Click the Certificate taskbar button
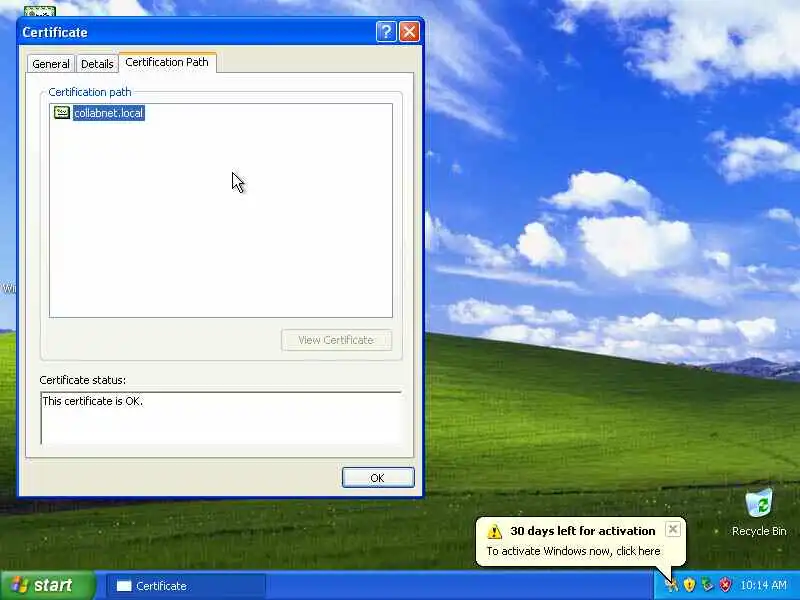Screen dimensions: 800x600 click(186, 586)
